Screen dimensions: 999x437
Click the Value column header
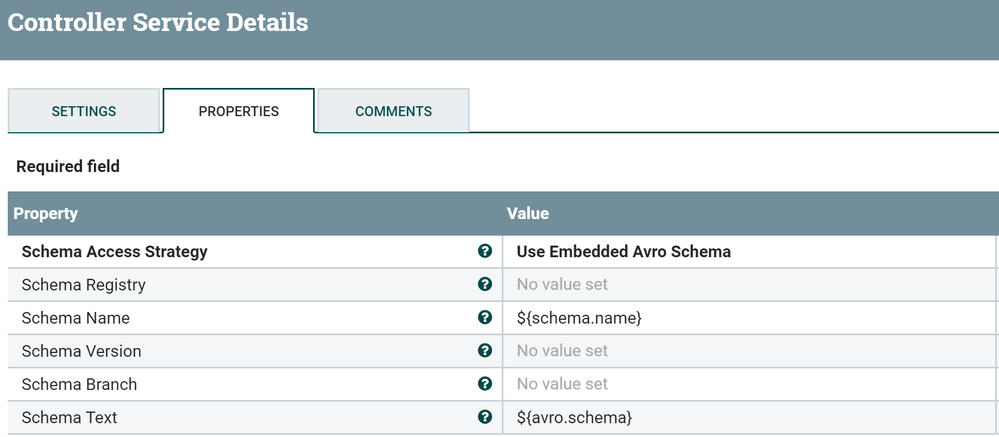[x=528, y=214]
